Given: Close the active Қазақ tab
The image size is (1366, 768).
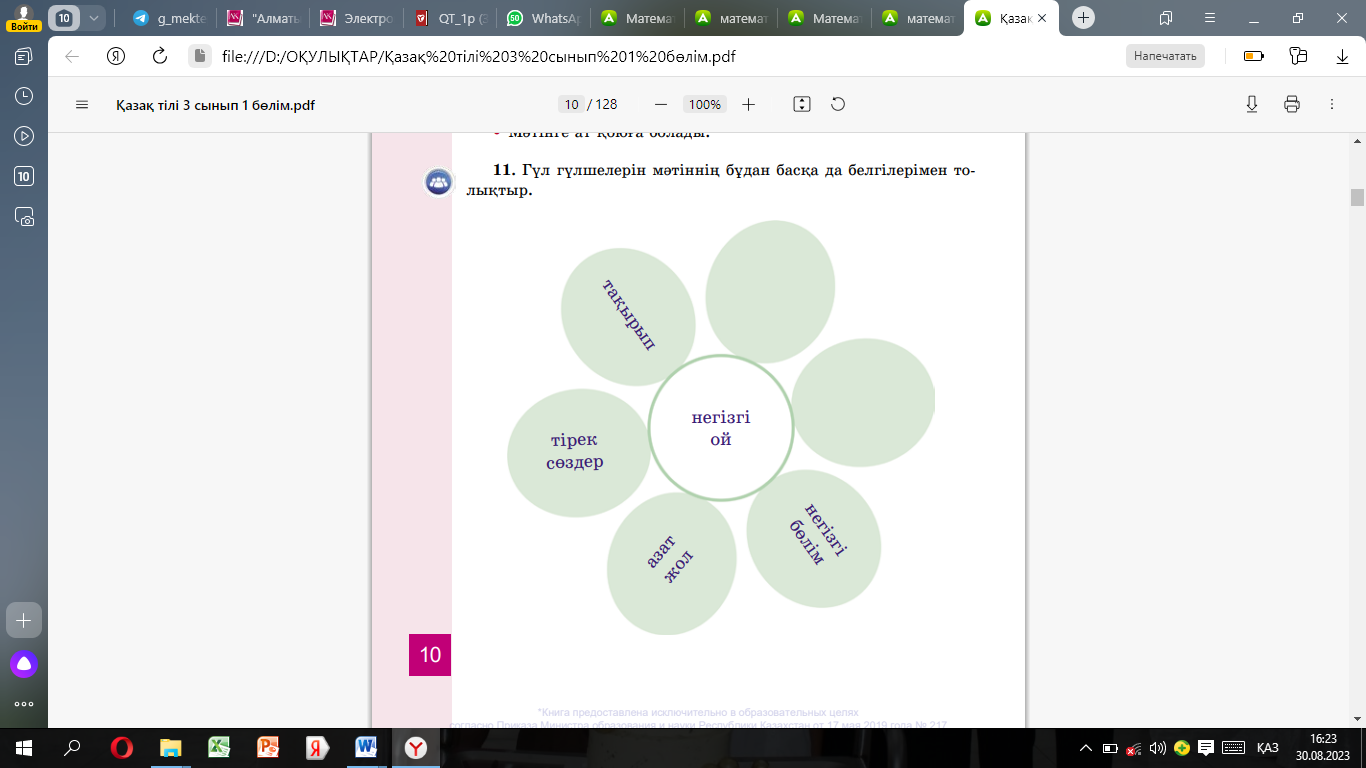Looking at the screenshot, I should click(1044, 18).
